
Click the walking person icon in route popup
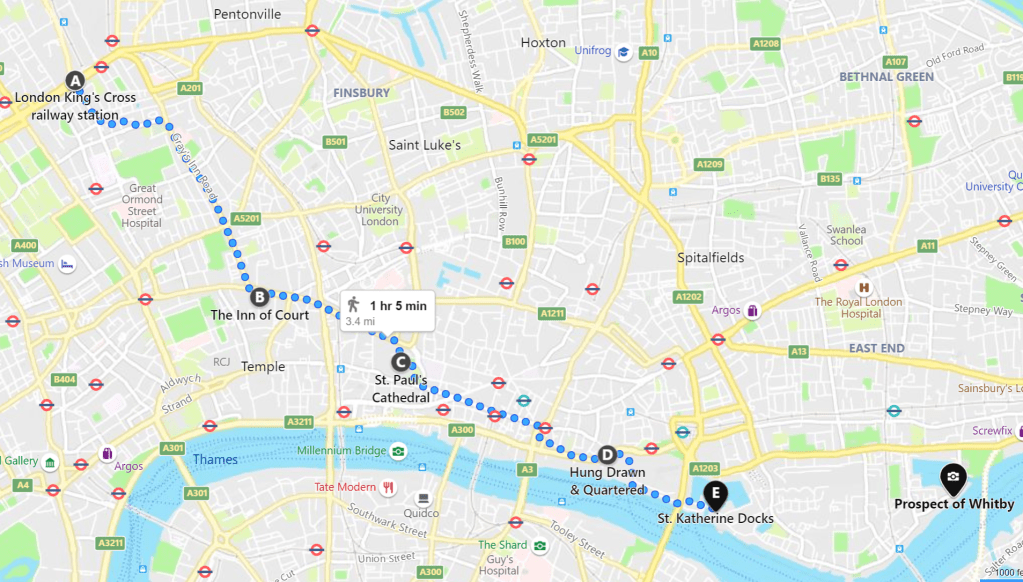[354, 304]
